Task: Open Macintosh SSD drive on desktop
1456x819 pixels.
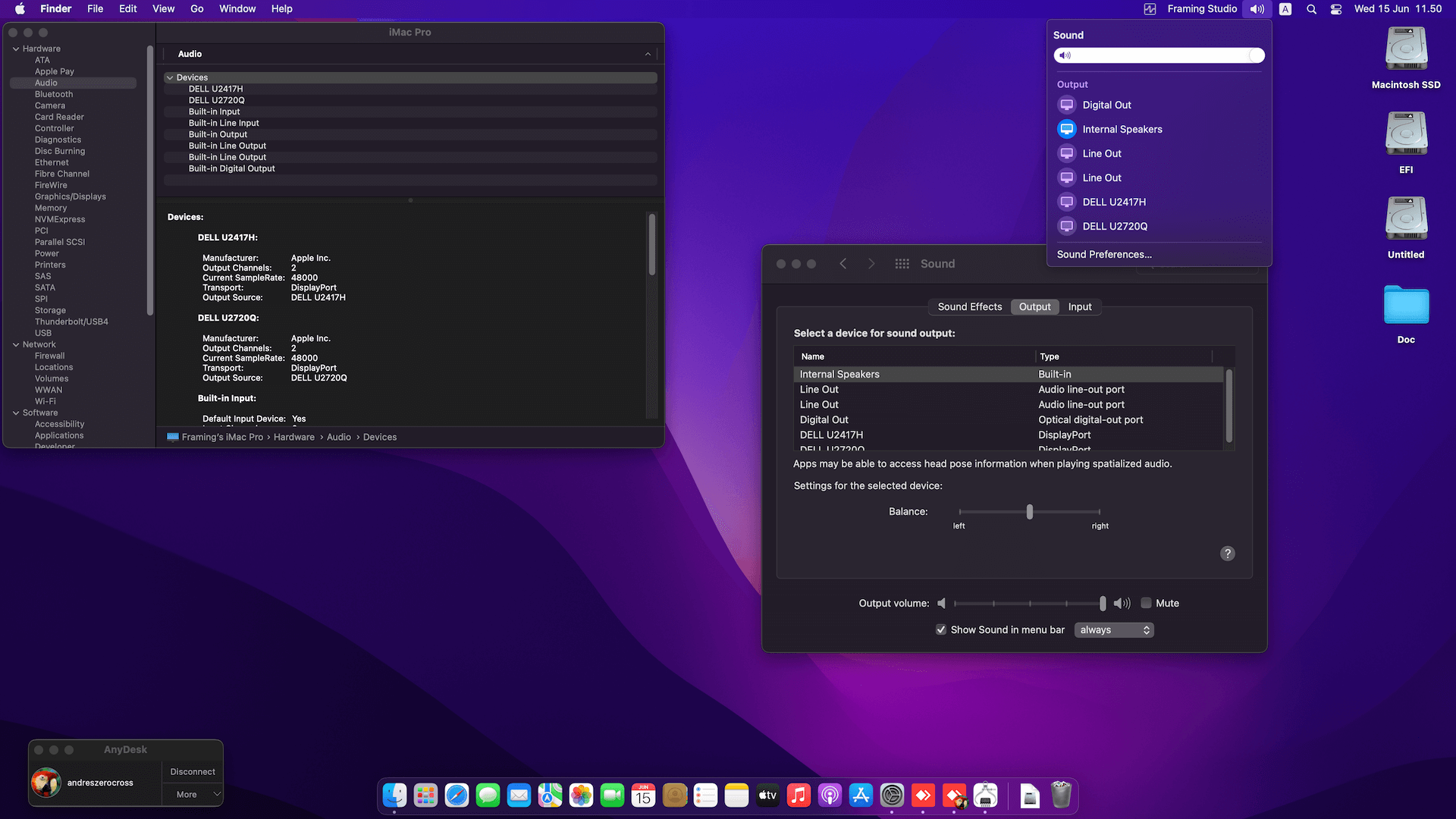Action: coord(1406,58)
